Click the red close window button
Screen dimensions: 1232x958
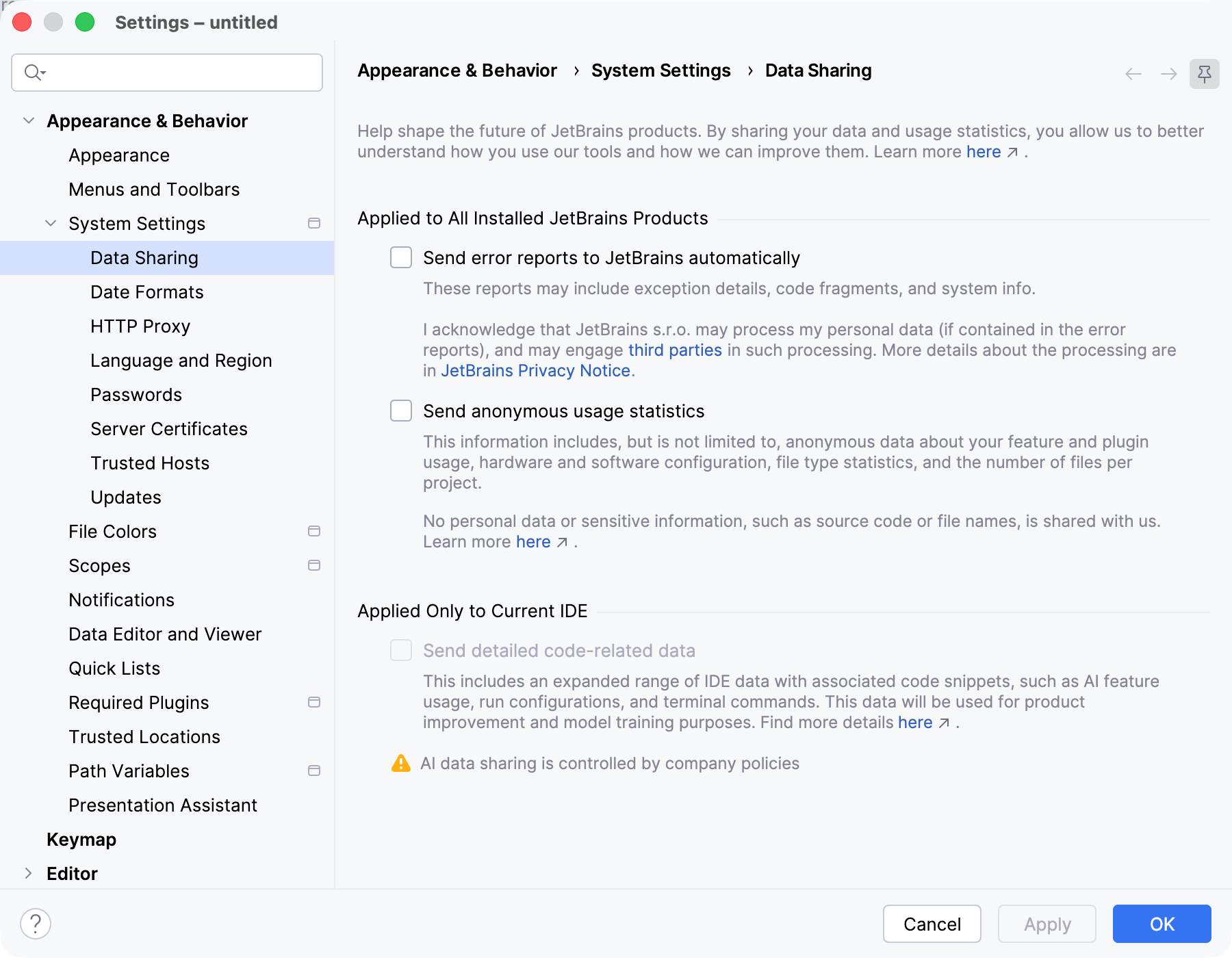point(22,22)
